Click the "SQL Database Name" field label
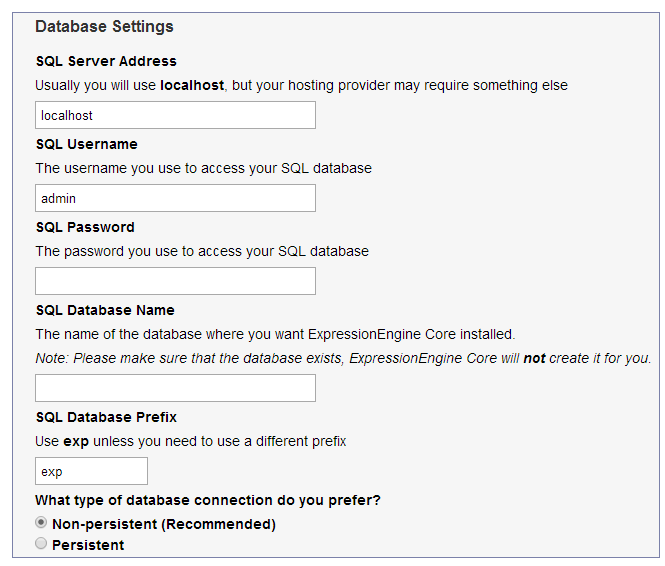Screen dimensions: 665x566 pos(105,311)
